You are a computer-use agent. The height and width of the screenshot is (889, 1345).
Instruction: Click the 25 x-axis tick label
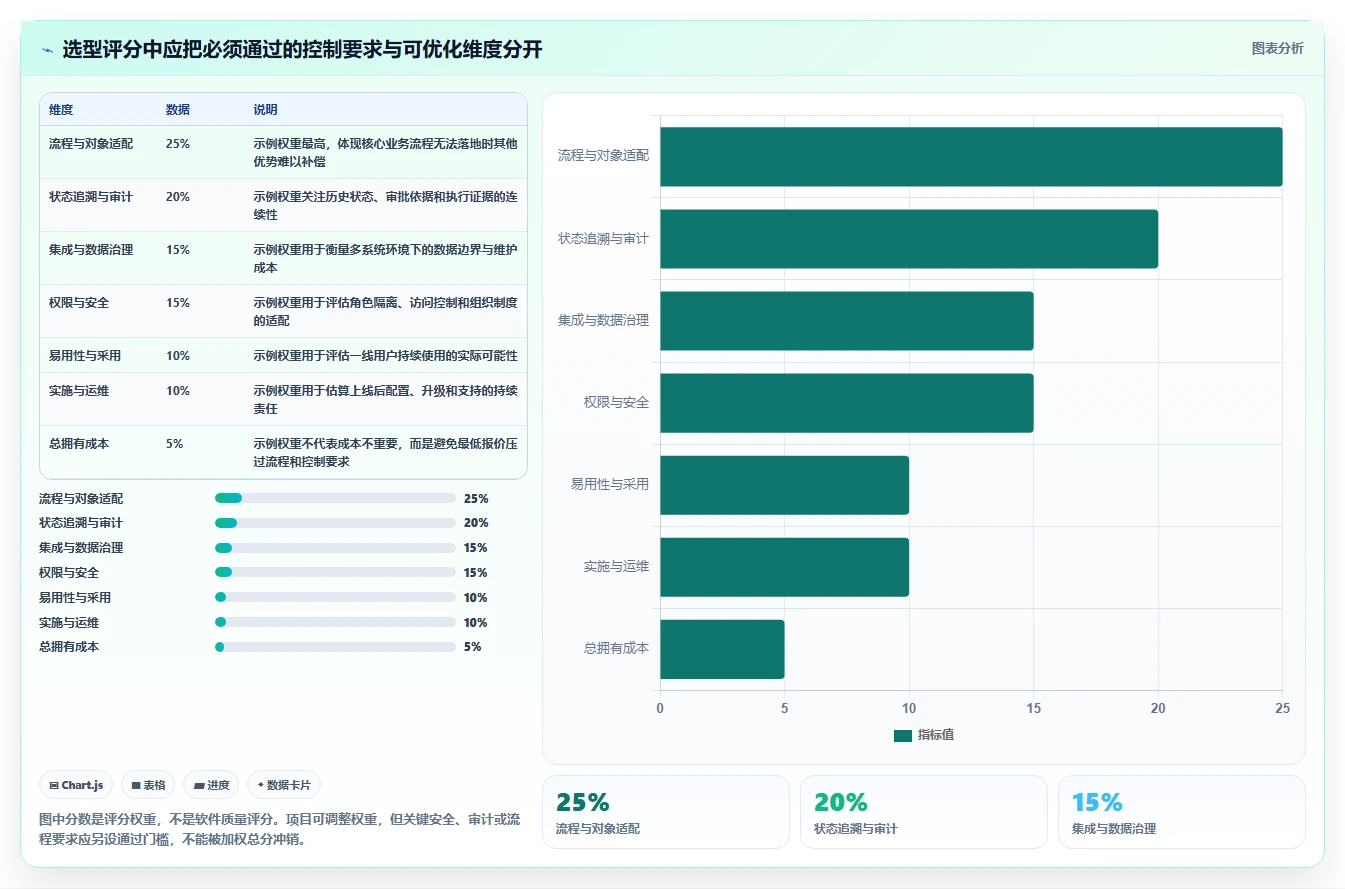(x=1282, y=708)
